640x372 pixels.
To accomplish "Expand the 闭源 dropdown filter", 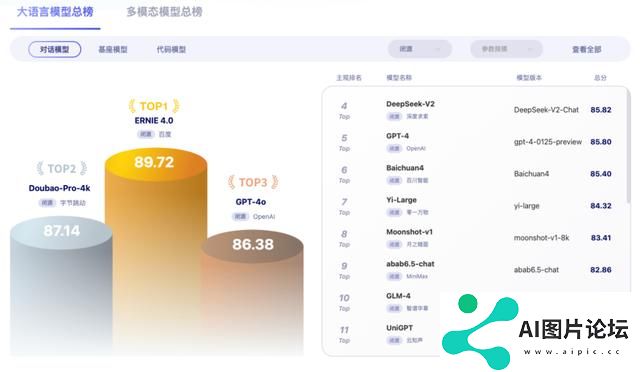I will coord(420,49).
